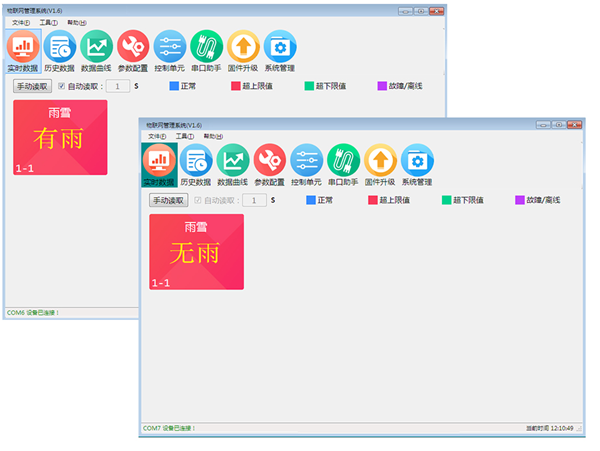Open 历史数据 icon in the back window
The height and width of the screenshot is (451, 600).
(60, 49)
